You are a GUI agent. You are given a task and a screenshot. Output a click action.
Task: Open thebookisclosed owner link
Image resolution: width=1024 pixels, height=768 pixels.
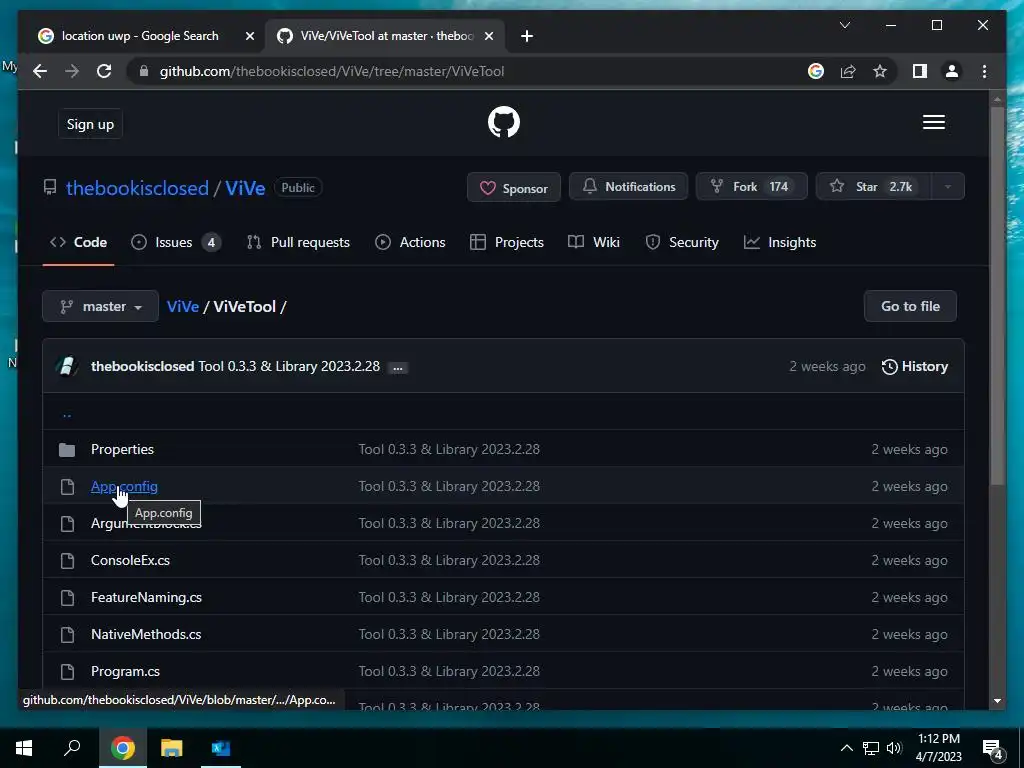coord(137,188)
